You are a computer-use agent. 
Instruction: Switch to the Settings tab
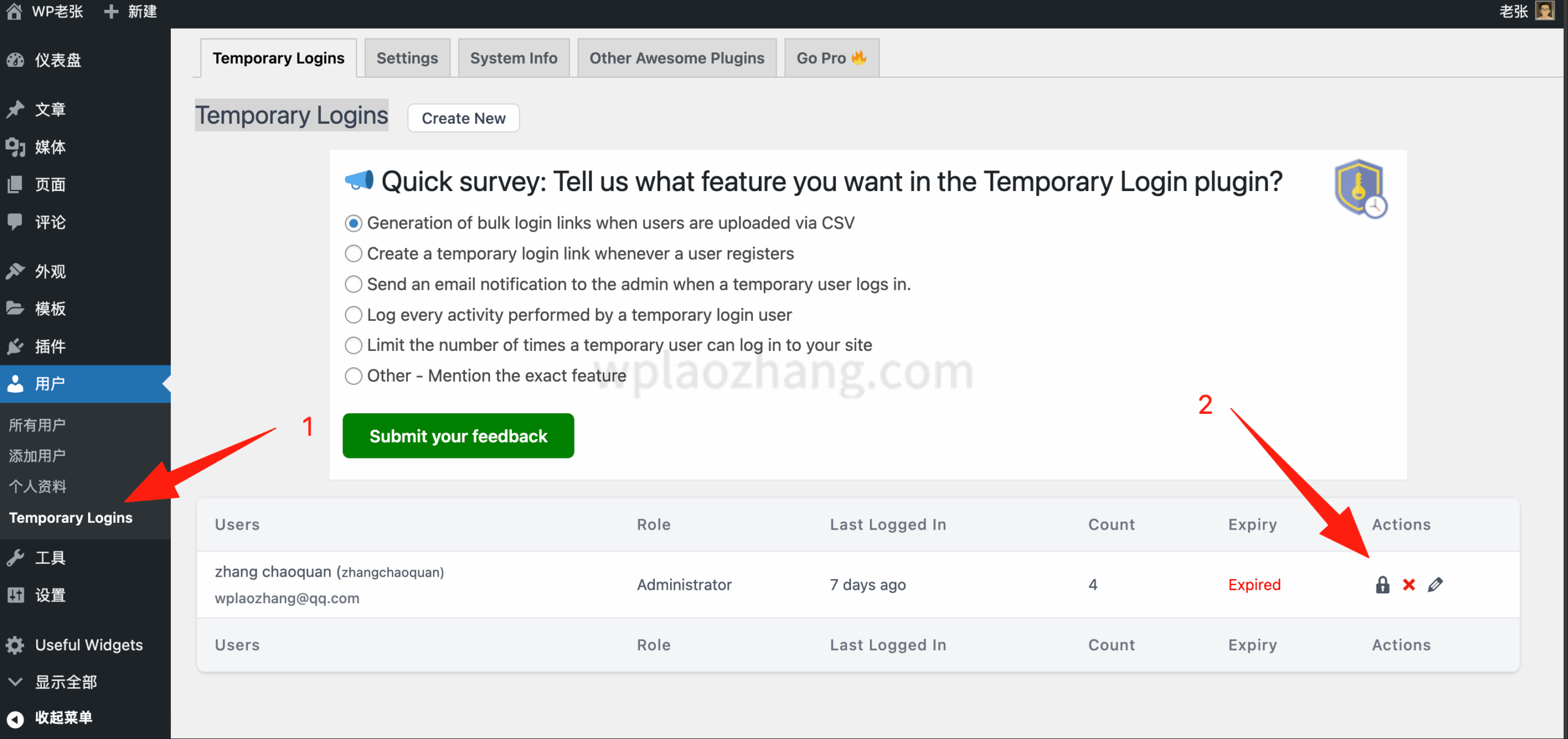pyautogui.click(x=407, y=58)
